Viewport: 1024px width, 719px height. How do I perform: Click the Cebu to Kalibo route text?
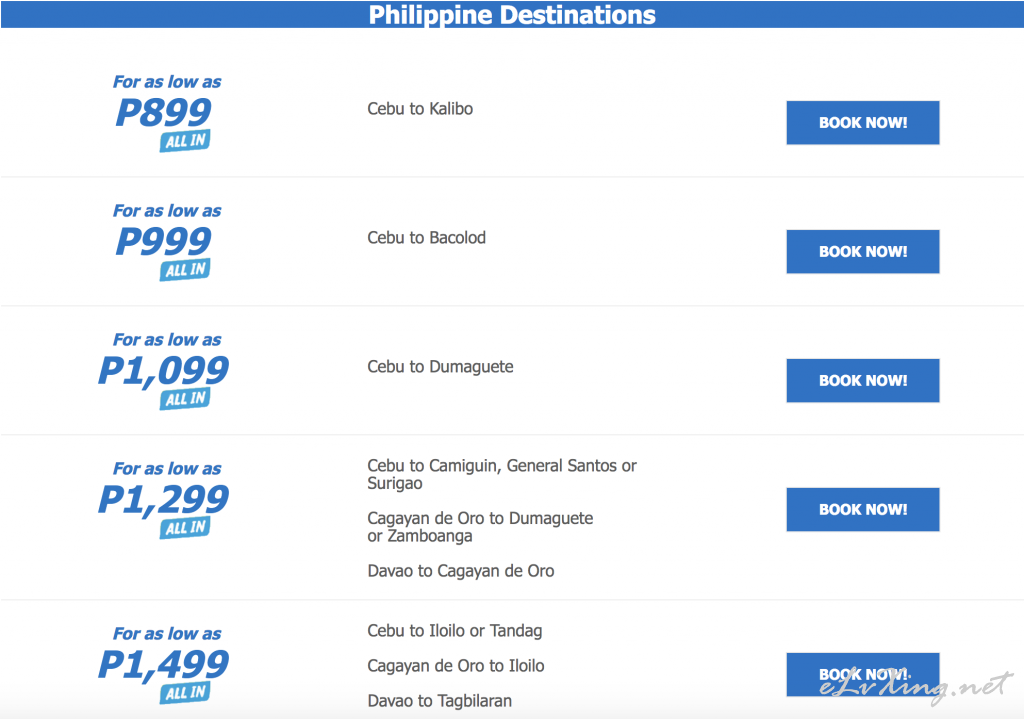click(x=420, y=108)
